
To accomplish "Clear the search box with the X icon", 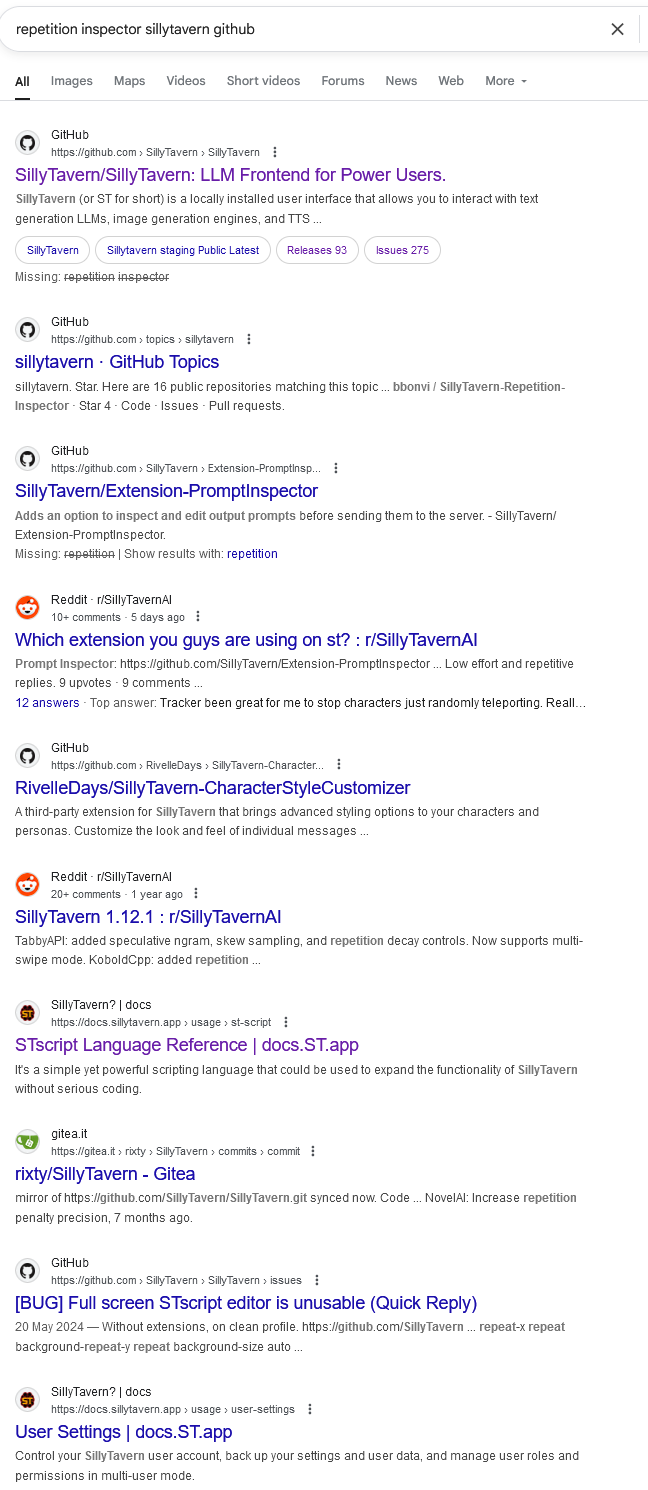I will coord(617,29).
